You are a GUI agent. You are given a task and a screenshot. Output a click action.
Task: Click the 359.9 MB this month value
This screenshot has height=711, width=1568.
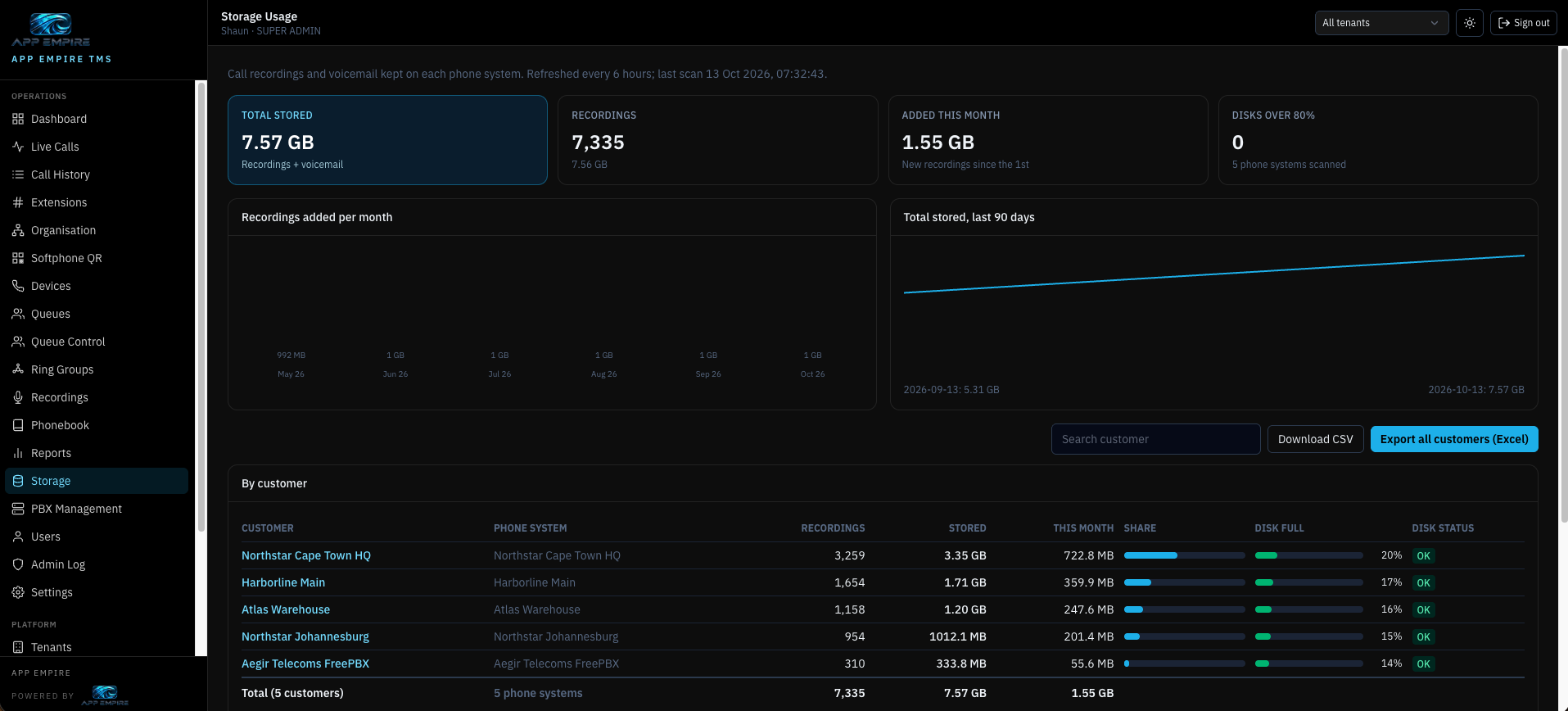[x=1088, y=582]
